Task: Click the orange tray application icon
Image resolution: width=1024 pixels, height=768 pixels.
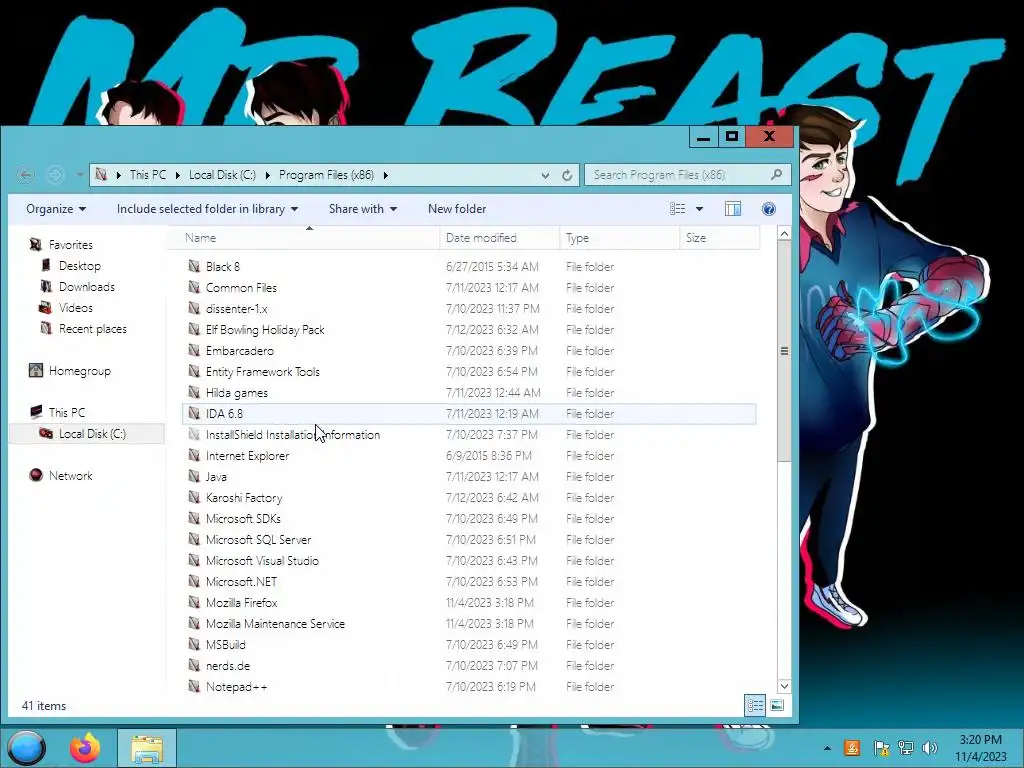Action: pyautogui.click(x=852, y=748)
